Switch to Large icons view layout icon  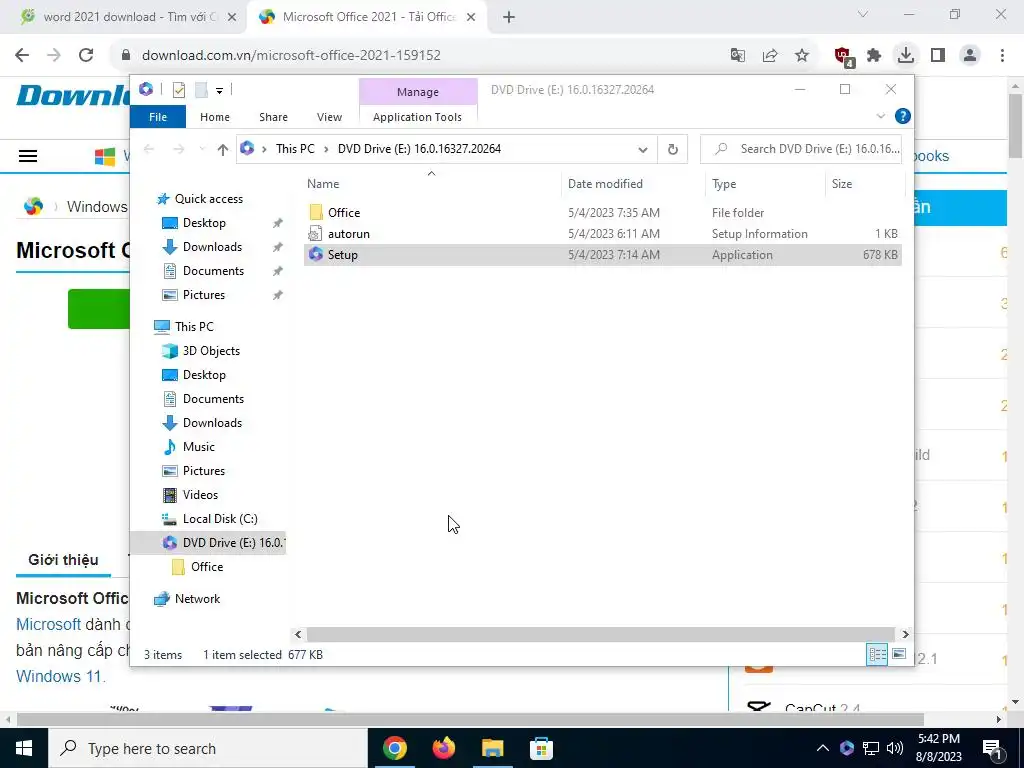point(899,654)
